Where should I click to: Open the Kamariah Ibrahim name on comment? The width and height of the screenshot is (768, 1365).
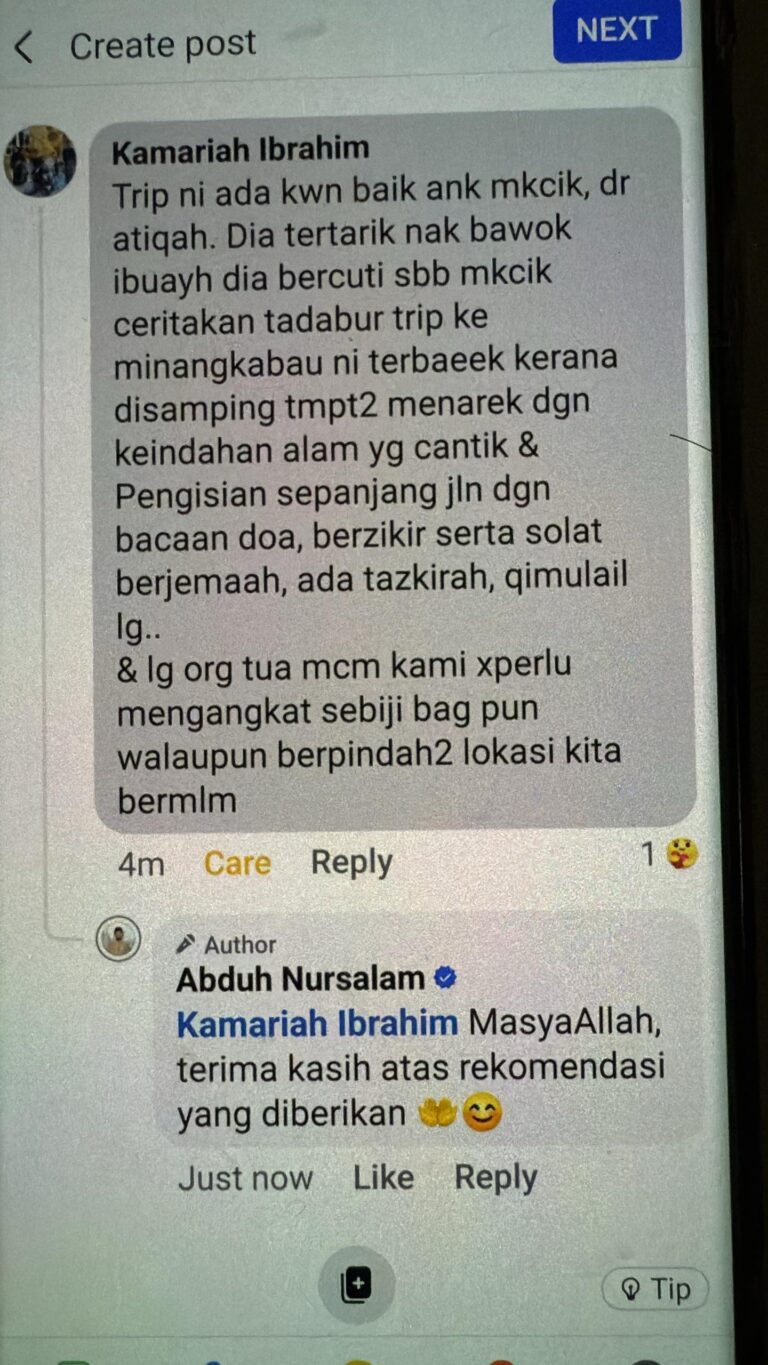click(x=240, y=151)
